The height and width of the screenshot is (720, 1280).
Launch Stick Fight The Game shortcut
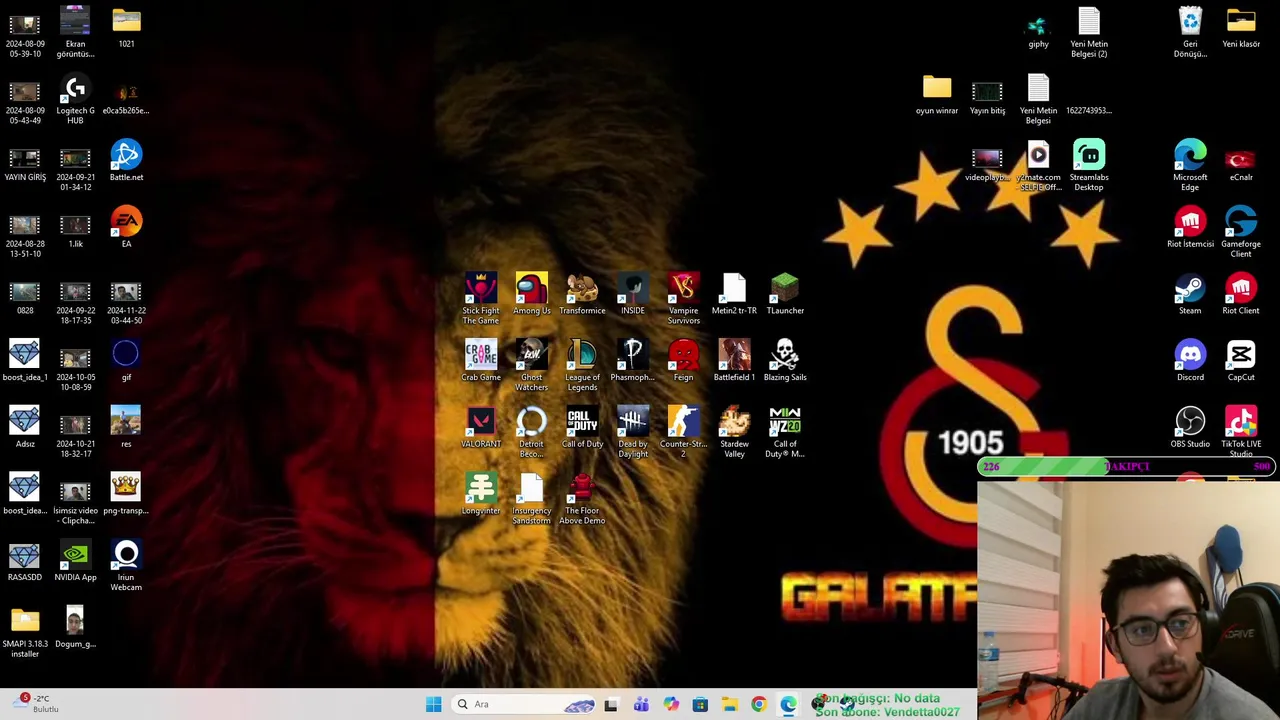point(481,298)
